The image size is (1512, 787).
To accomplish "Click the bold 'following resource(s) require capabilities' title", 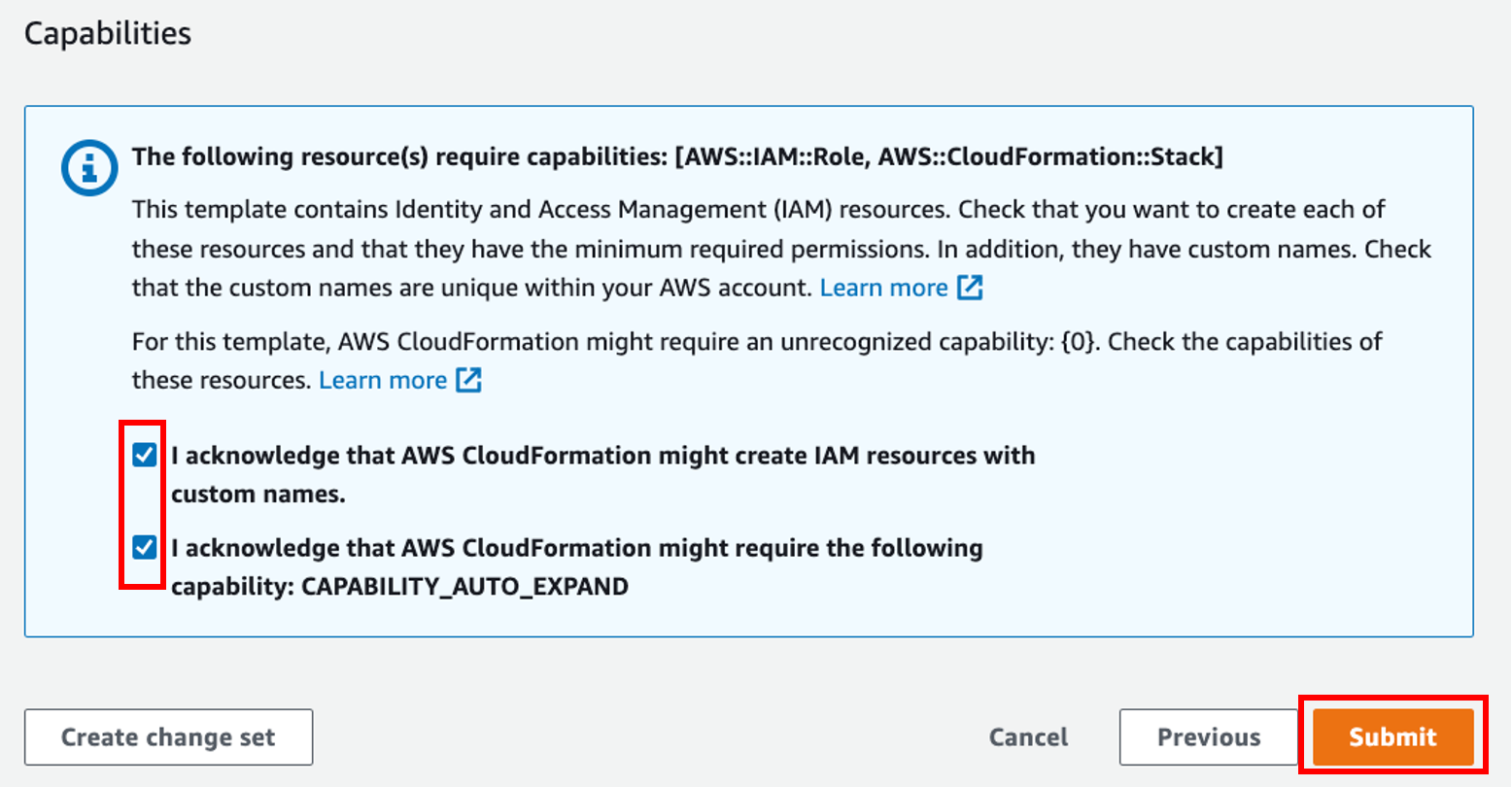I will 398,156.
